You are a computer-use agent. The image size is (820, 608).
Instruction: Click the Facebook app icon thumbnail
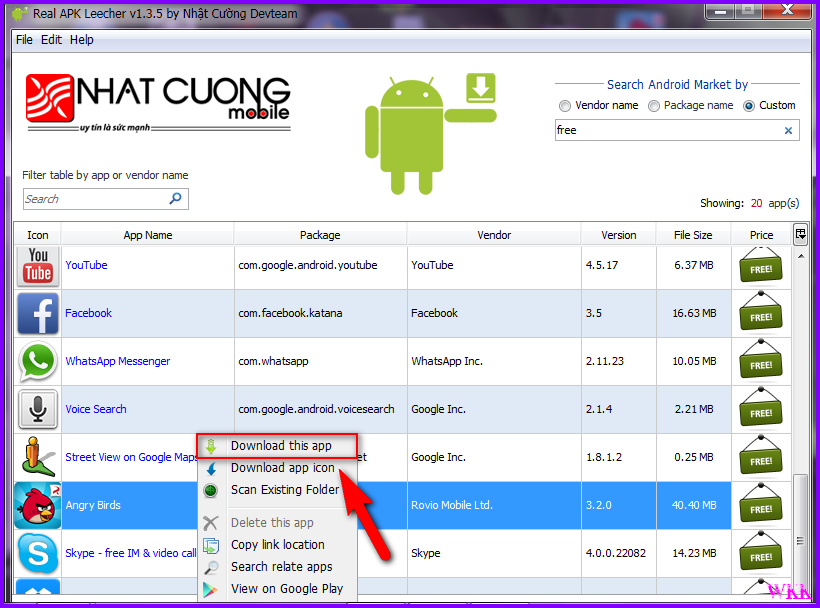[x=38, y=313]
